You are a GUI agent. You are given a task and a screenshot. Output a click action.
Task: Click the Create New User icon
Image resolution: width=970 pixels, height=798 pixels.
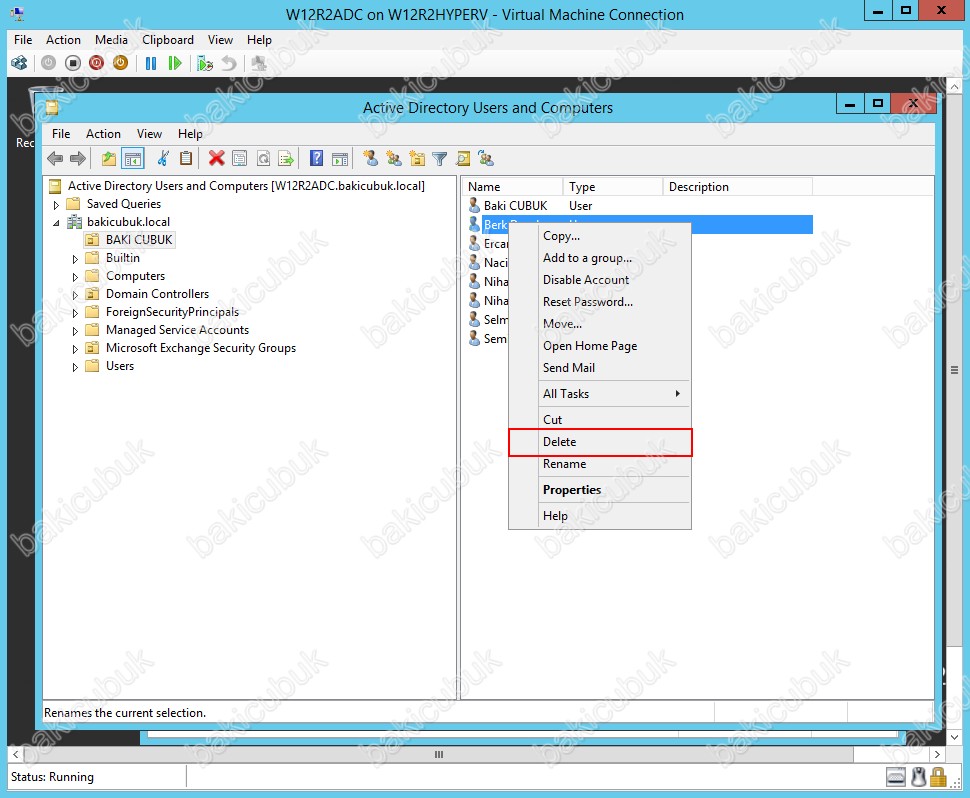(371, 159)
